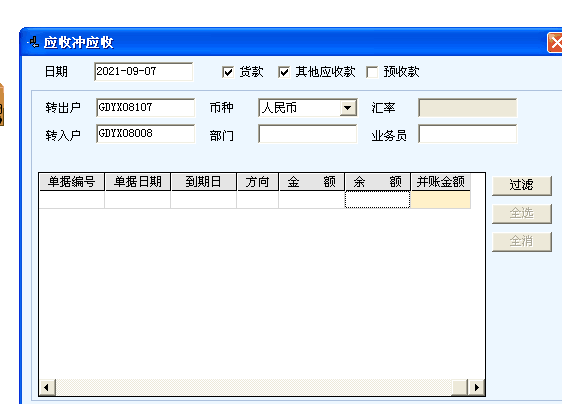The height and width of the screenshot is (404, 562).
Task: Click the table's left scroll arrow
Action: pos(47,387)
